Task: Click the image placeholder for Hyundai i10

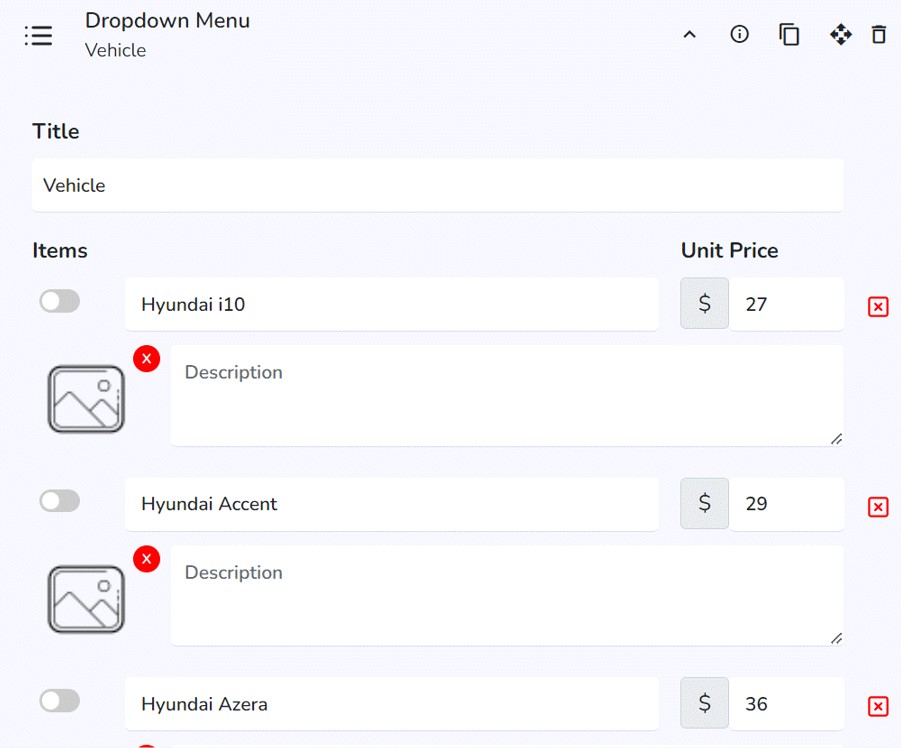Action: [x=86, y=399]
